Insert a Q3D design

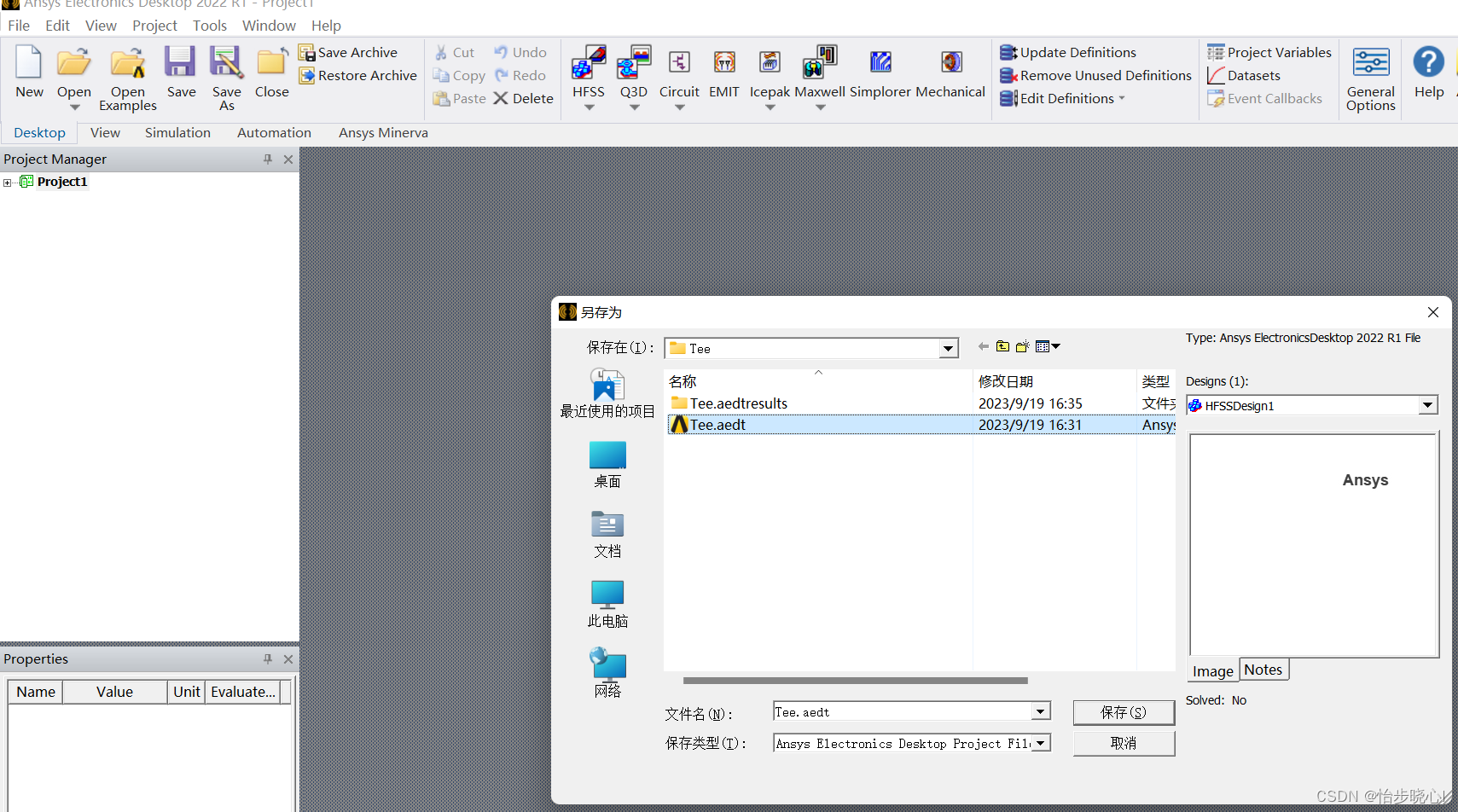(x=634, y=62)
